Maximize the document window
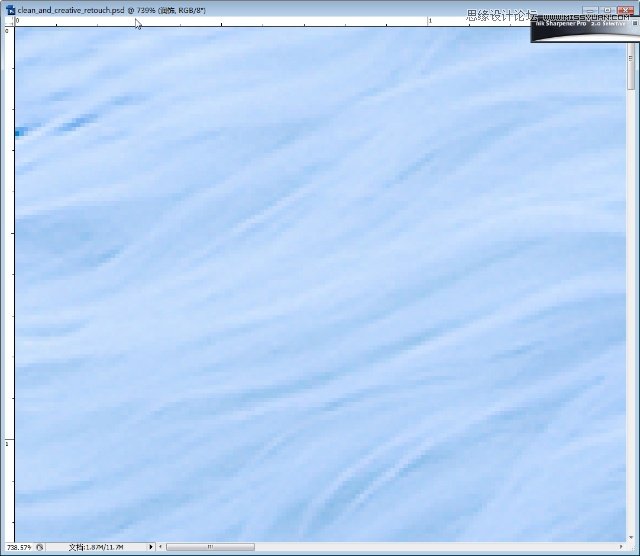 607,10
